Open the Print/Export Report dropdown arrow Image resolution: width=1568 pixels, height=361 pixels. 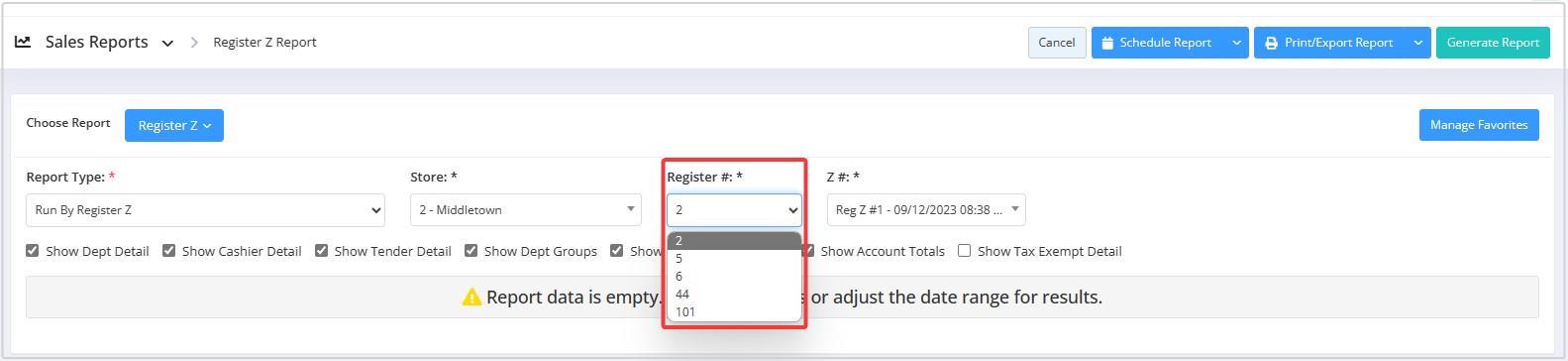tap(1418, 43)
